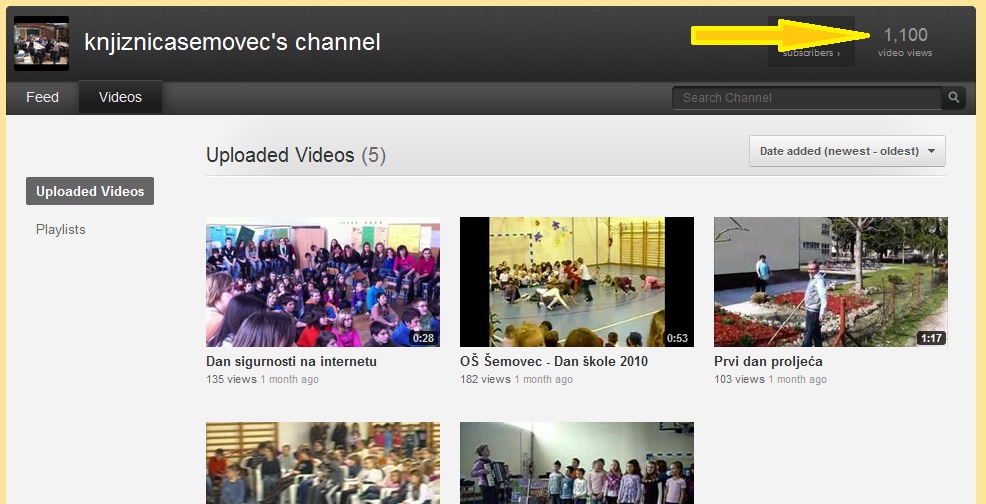Click the 1:17 duration badge
The image size is (986, 504).
pyautogui.click(x=931, y=338)
